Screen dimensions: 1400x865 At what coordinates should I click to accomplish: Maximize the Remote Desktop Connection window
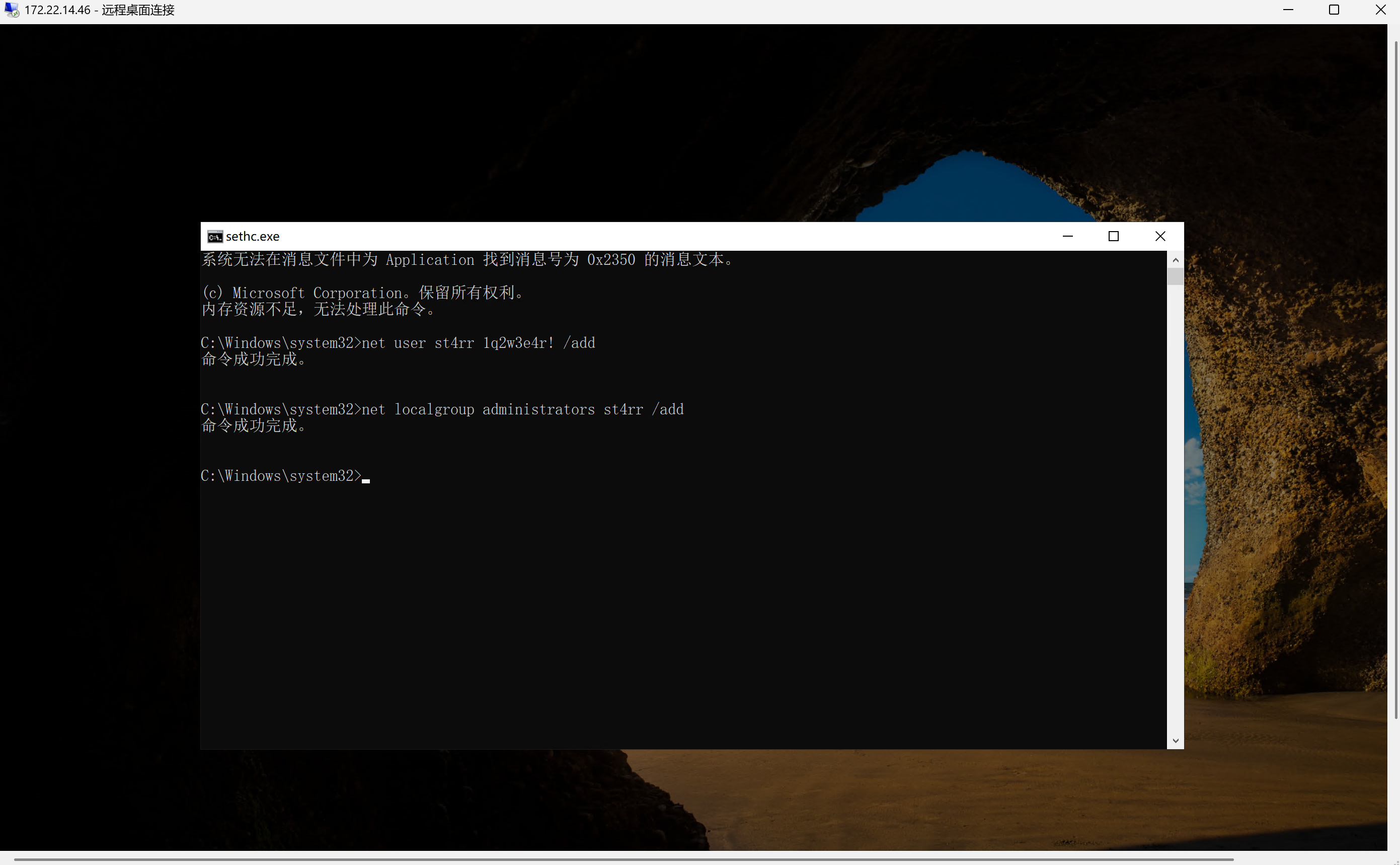[x=1334, y=10]
